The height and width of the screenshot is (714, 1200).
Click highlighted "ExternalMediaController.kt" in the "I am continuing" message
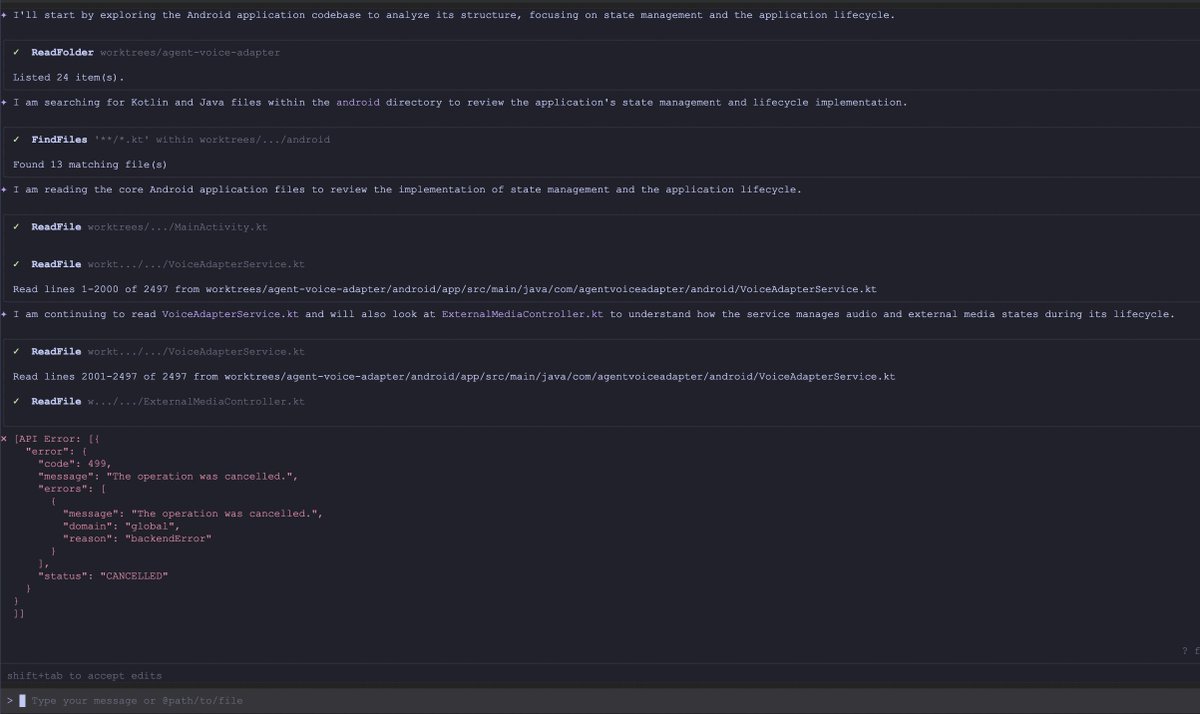tap(522, 315)
